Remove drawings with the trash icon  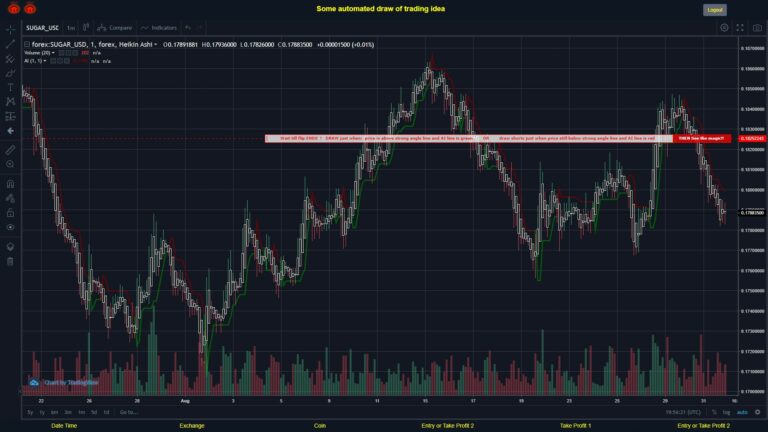[x=10, y=261]
